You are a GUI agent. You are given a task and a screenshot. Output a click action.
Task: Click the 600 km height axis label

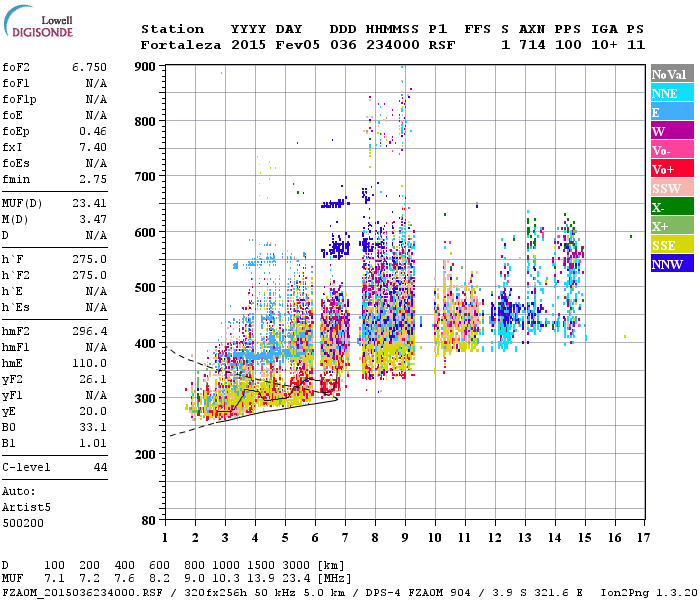145,233
